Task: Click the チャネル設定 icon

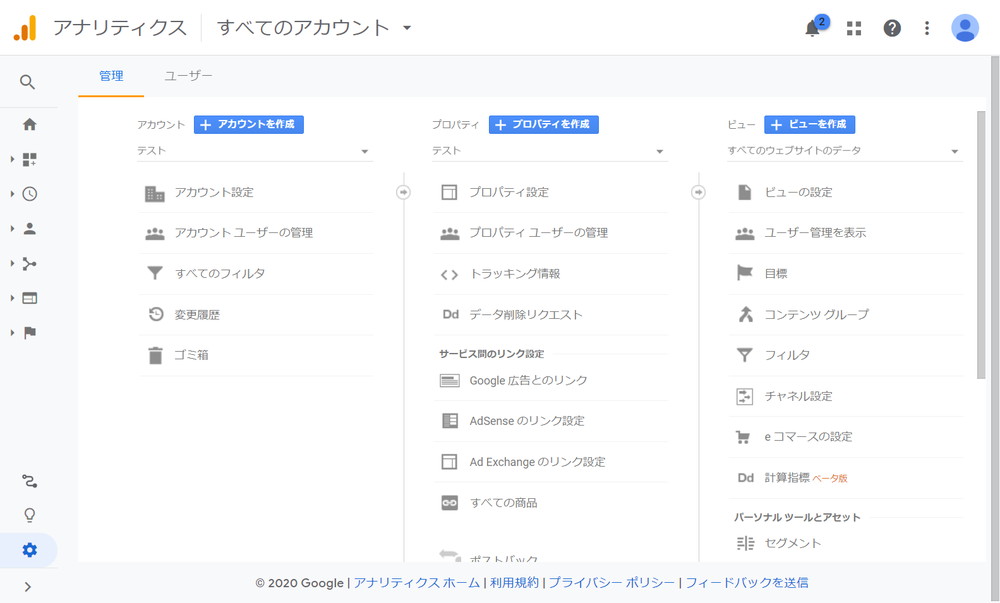Action: (x=744, y=396)
